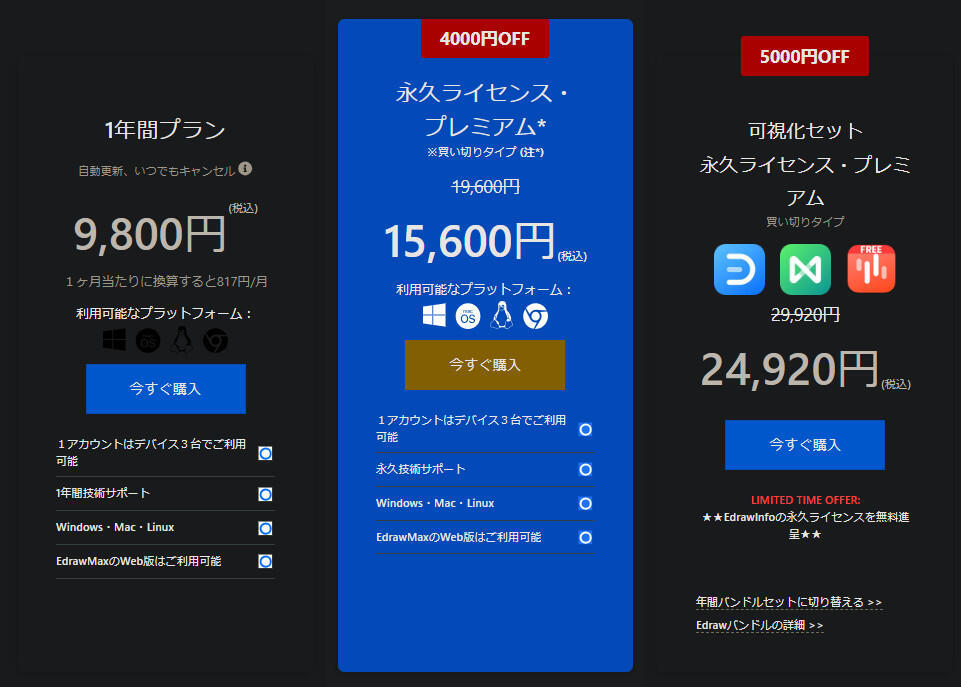
Task: Open Edrawバンドルの詳細 link
Action: point(759,625)
